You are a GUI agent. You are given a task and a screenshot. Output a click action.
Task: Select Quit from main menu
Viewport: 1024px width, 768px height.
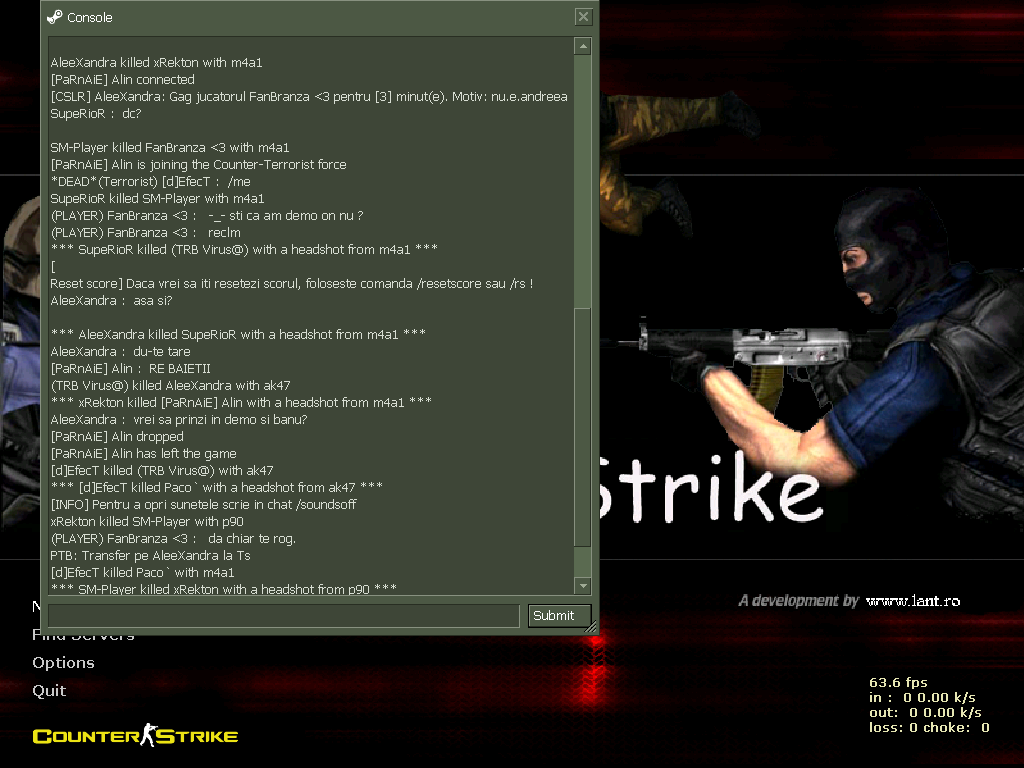tap(49, 690)
